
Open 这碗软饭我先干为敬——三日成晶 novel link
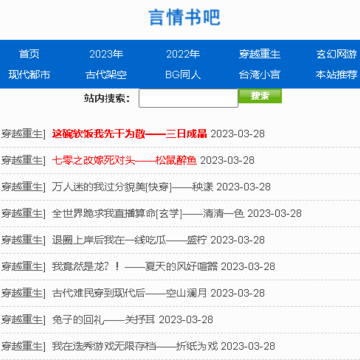click(129, 134)
